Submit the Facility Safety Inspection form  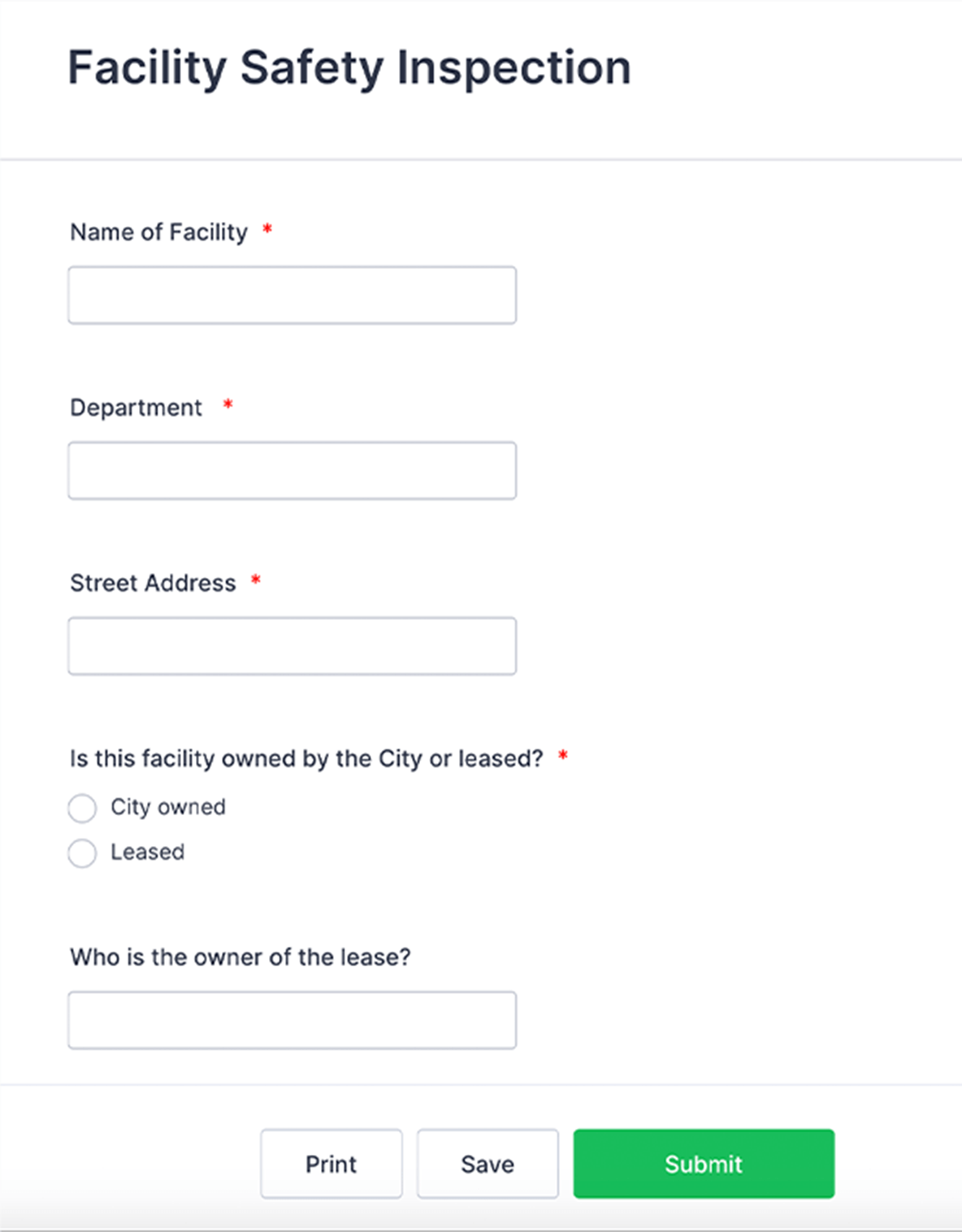[x=703, y=1164]
